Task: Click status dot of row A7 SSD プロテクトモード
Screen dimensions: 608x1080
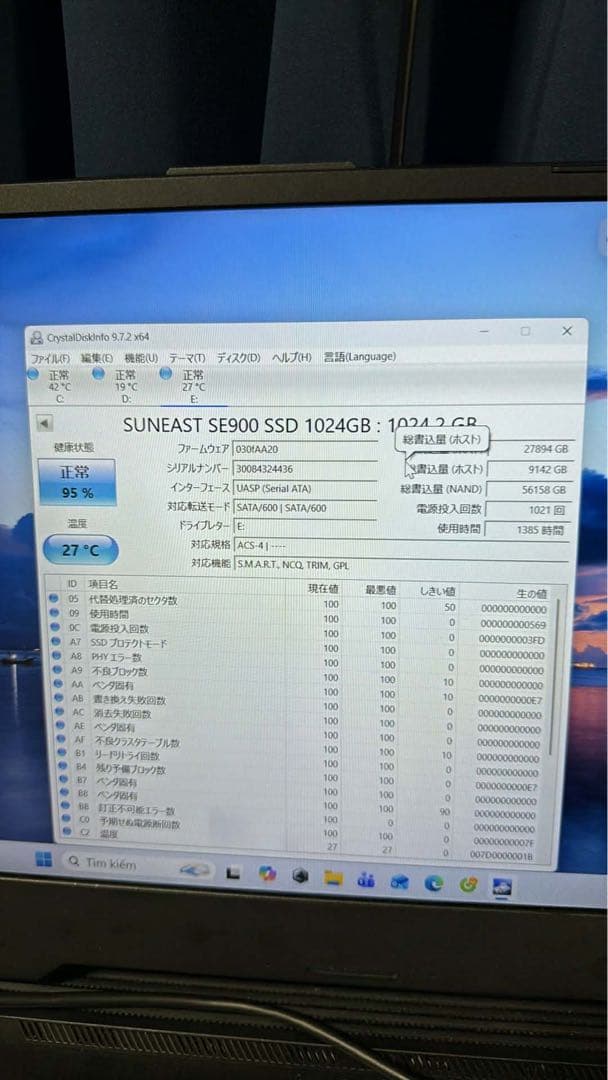Action: coord(54,642)
